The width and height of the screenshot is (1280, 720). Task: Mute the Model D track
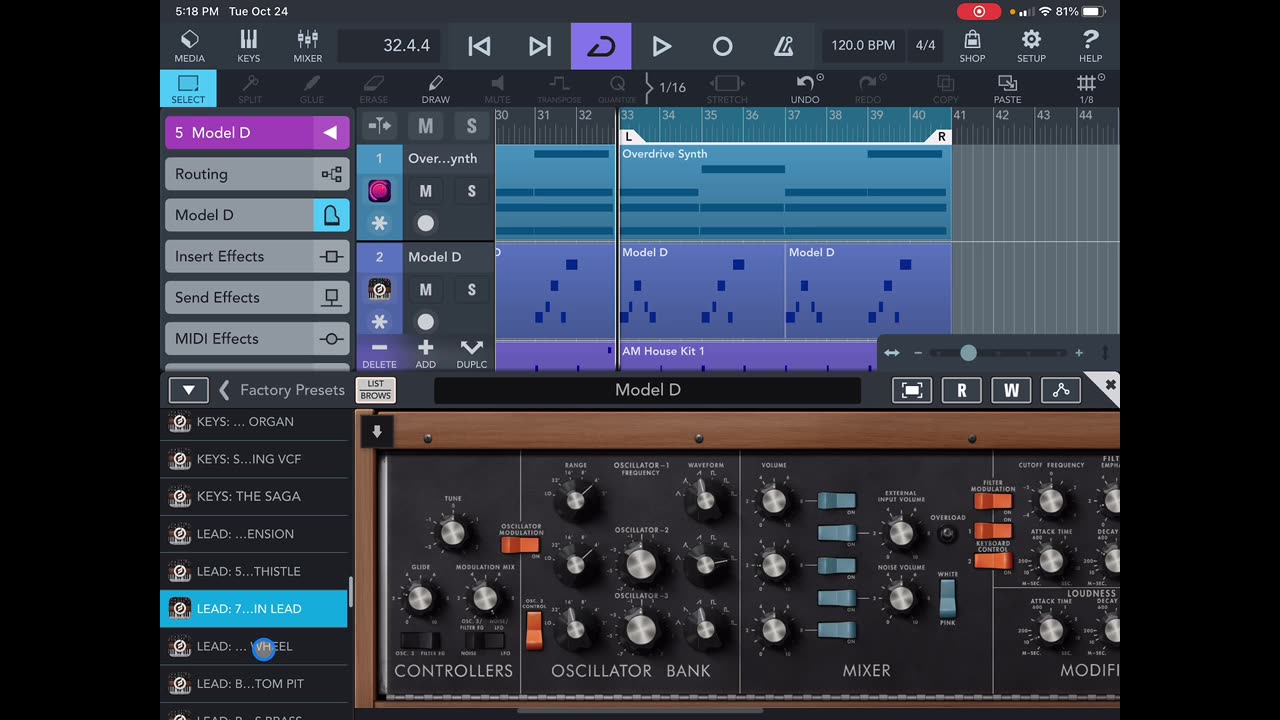pos(426,290)
